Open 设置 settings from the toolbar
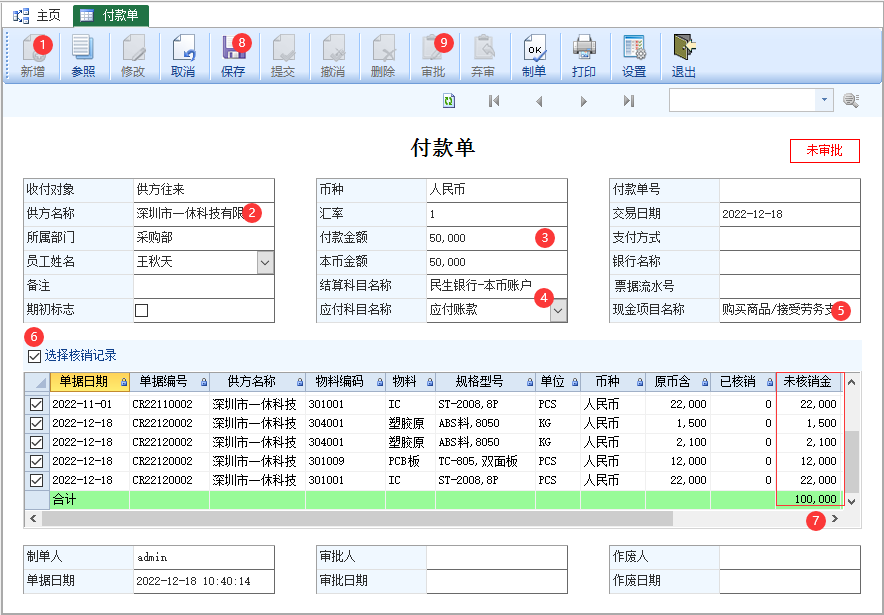 pos(634,56)
